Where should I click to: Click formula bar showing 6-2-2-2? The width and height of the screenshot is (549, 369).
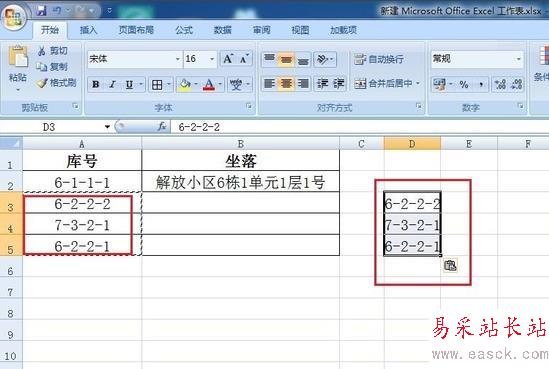[360, 127]
